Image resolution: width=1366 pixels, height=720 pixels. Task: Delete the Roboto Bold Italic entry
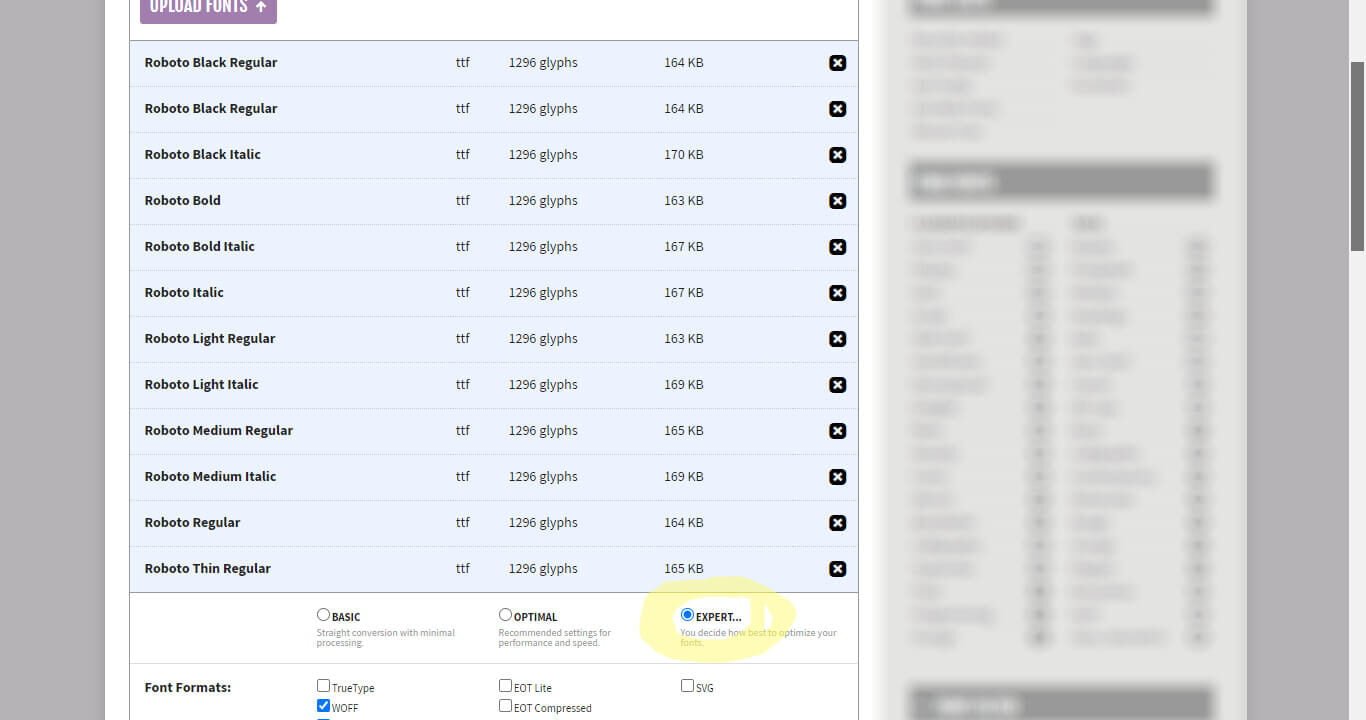[x=837, y=247]
